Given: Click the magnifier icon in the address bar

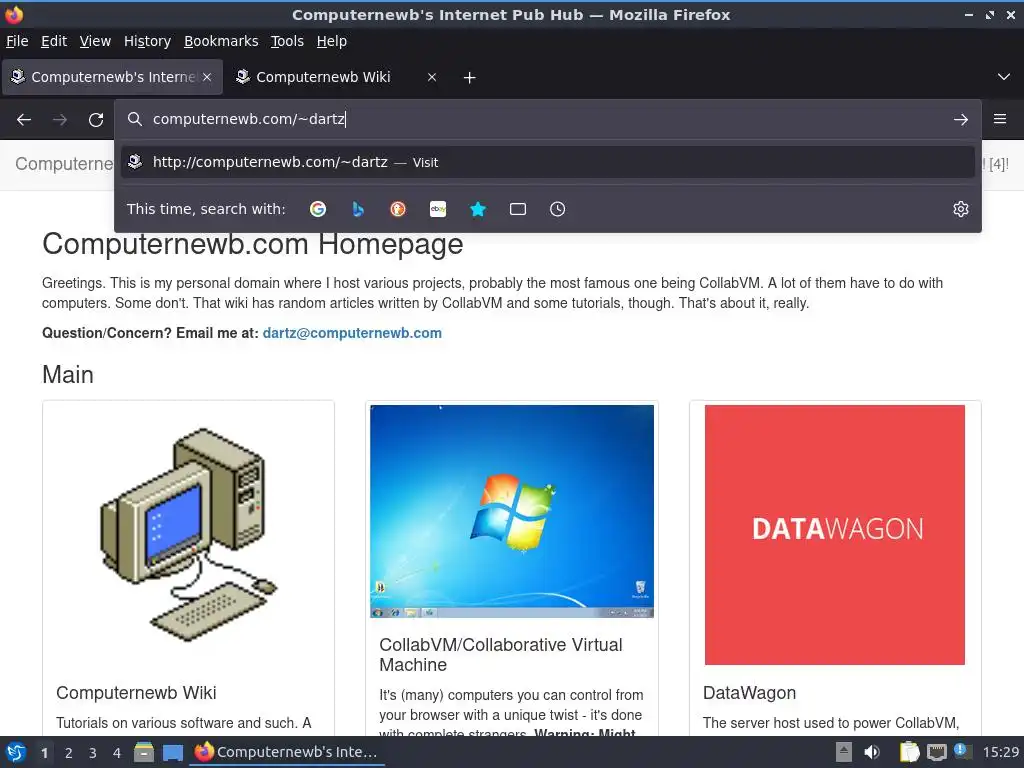Looking at the screenshot, I should click(x=135, y=119).
